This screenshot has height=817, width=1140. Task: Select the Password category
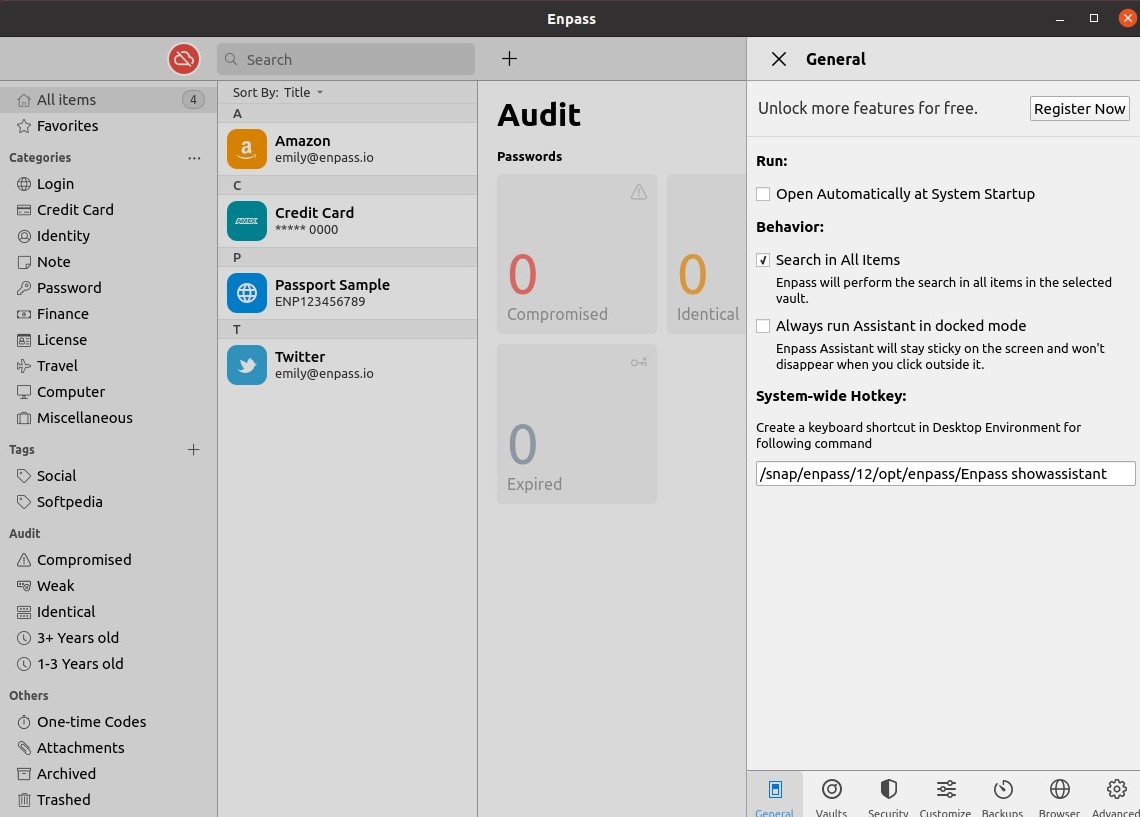[108, 288]
